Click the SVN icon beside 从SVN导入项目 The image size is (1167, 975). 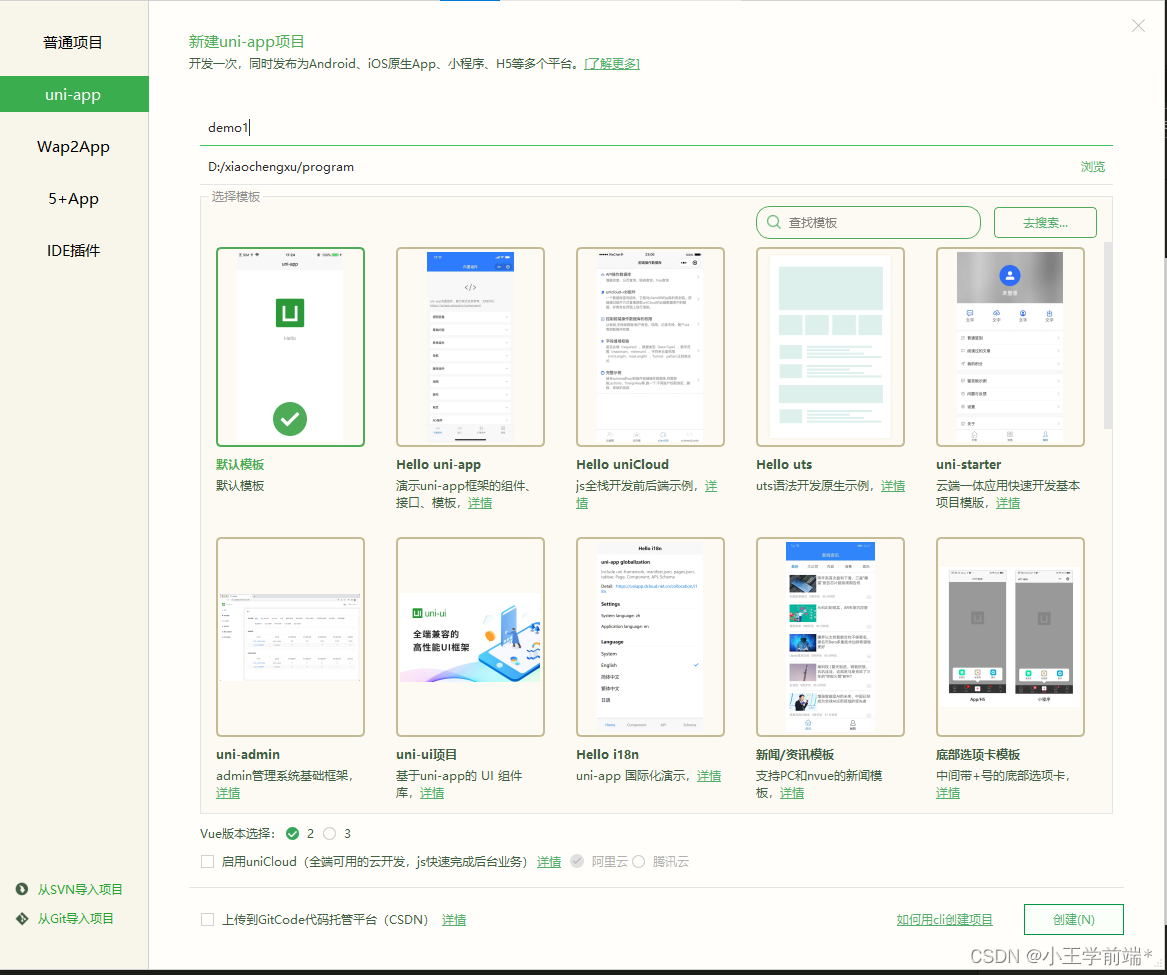pos(22,889)
